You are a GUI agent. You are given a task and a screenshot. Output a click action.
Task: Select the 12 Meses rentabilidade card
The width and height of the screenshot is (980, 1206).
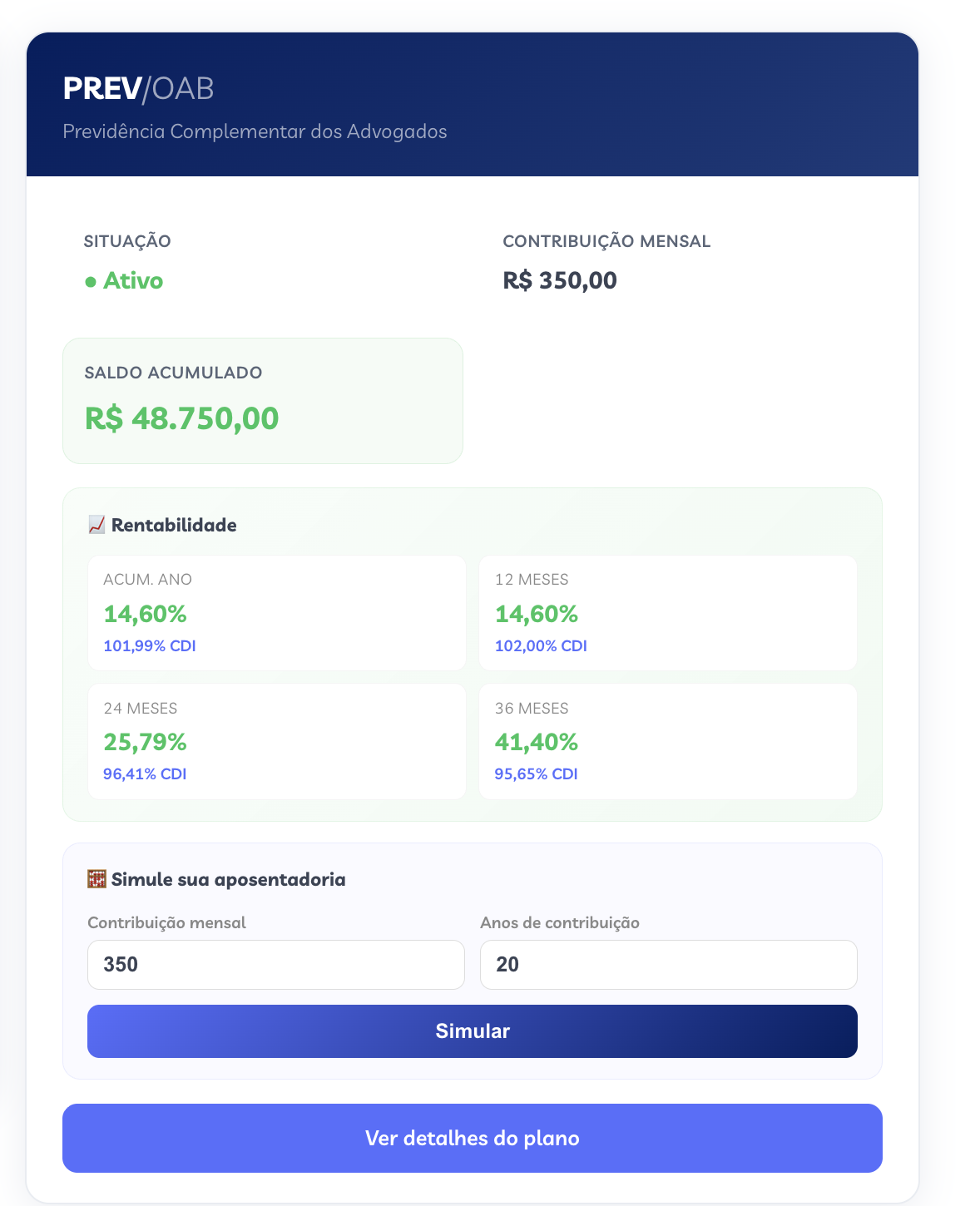click(x=667, y=612)
